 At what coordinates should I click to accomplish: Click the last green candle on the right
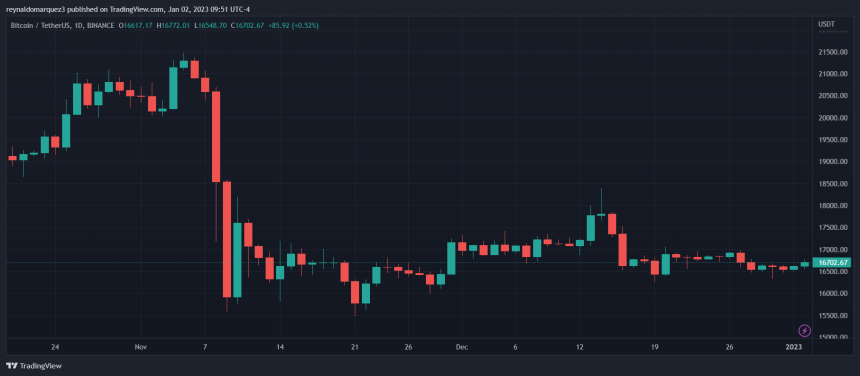pyautogui.click(x=805, y=264)
